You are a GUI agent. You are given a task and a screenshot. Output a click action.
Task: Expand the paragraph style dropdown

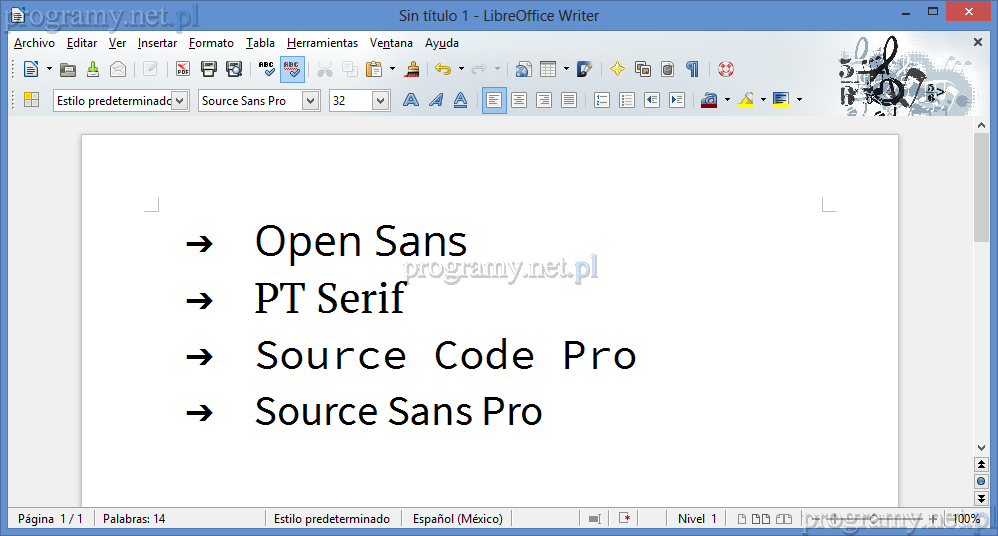[179, 100]
